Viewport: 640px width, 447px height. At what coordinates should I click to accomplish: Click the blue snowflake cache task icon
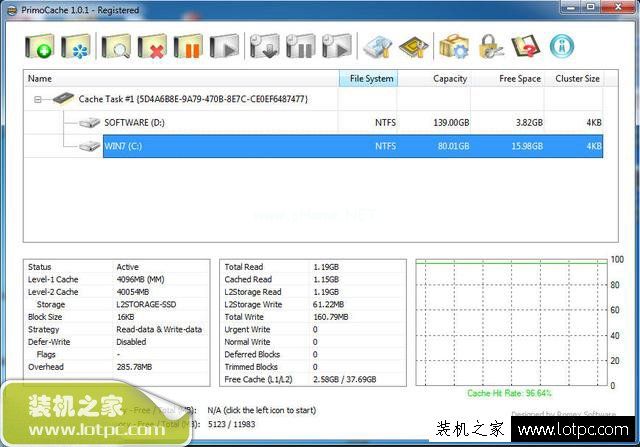[76, 46]
